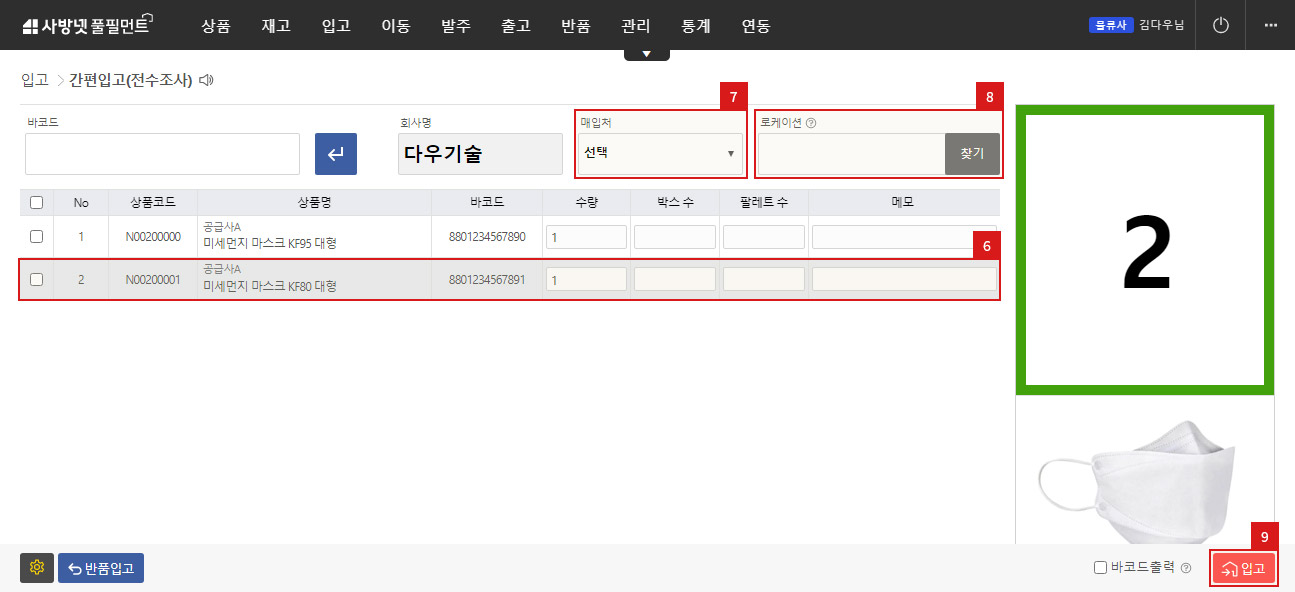Open the 출고 menu
This screenshot has height=592, width=1295.
[x=516, y=27]
